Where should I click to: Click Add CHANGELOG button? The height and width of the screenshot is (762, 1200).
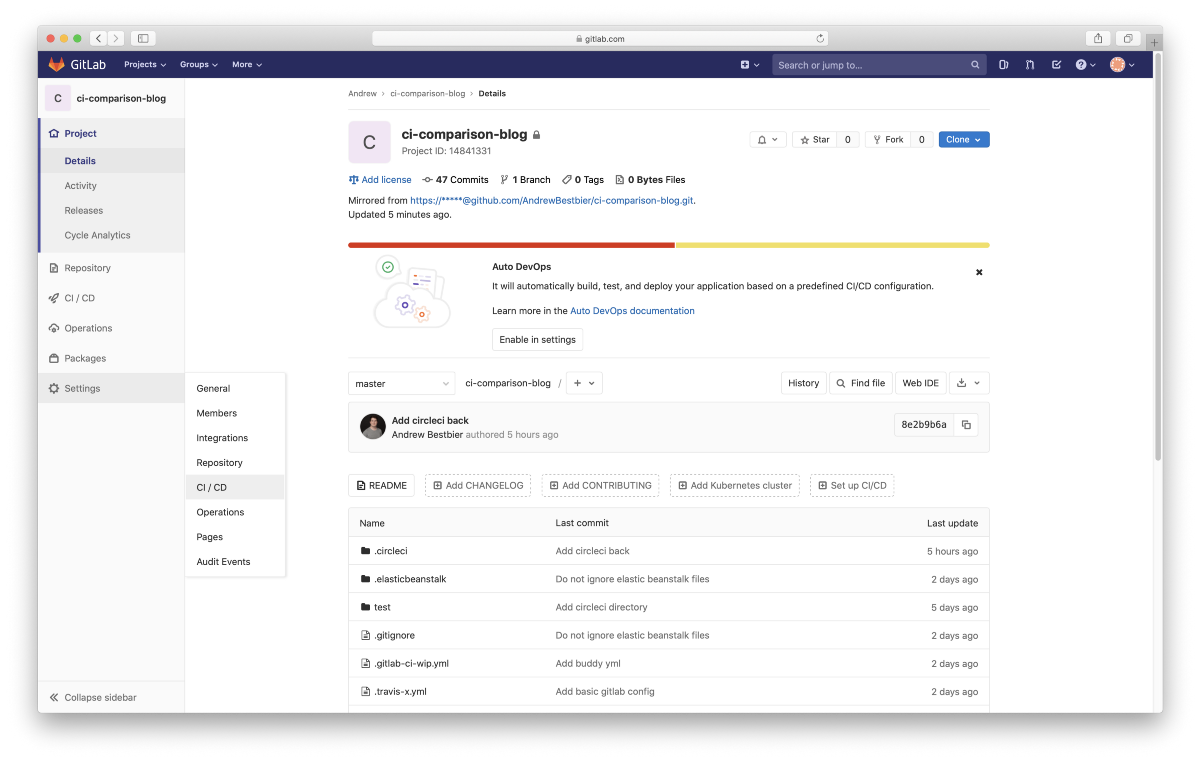(478, 485)
